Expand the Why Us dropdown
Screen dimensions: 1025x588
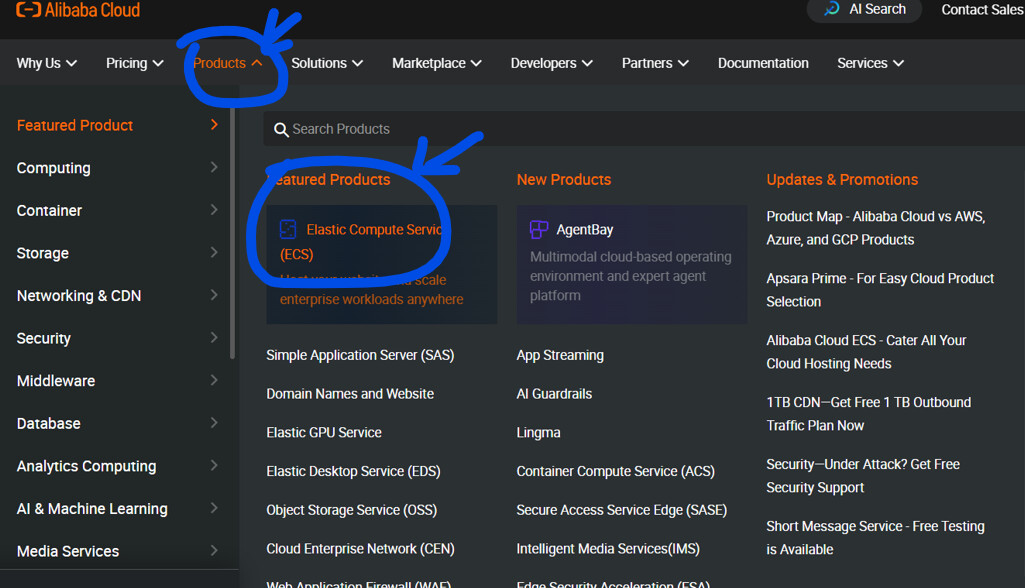pyautogui.click(x=46, y=63)
